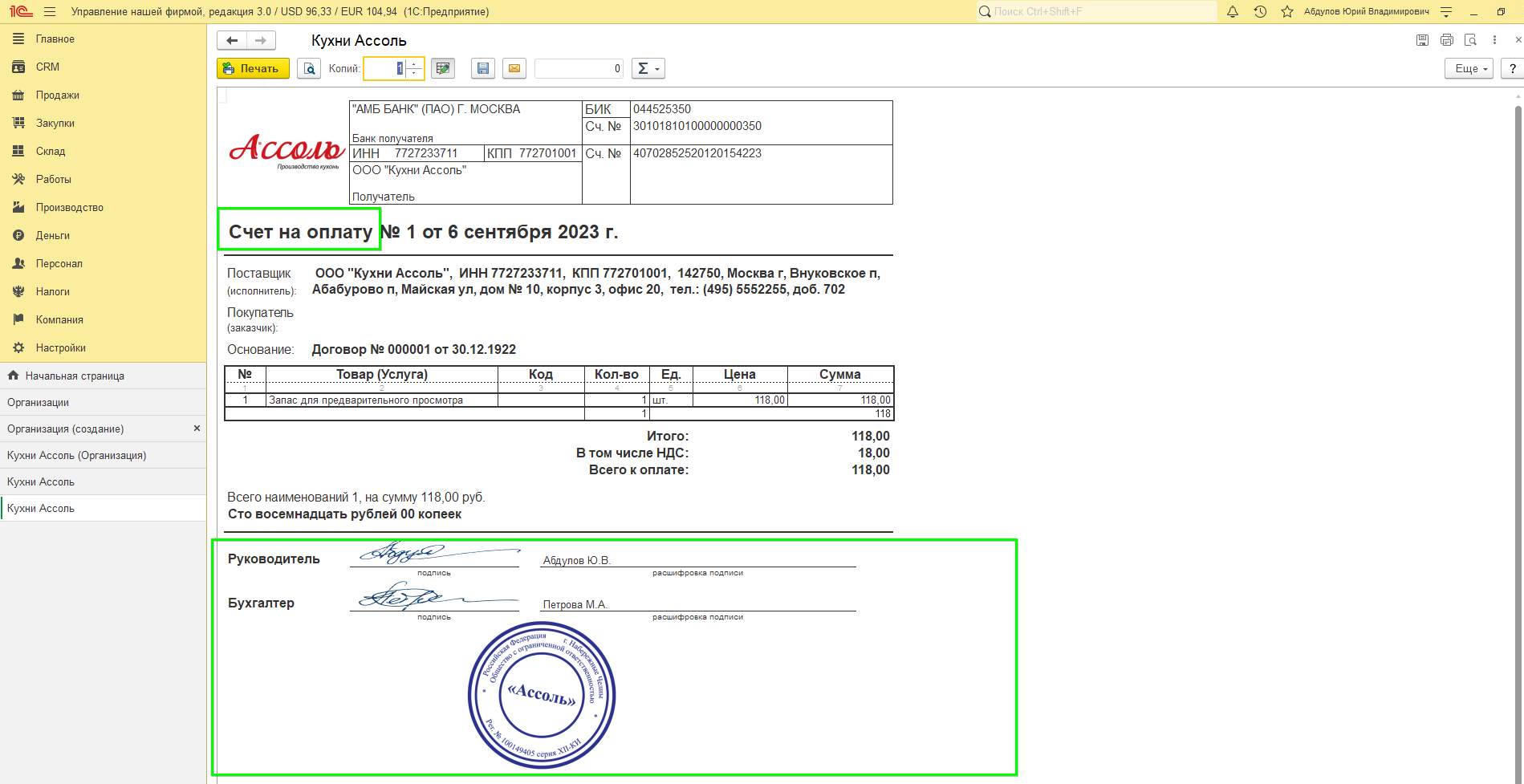Screen dimensions: 1524x784
Task: Click the sum value field showing 0
Action: (579, 68)
